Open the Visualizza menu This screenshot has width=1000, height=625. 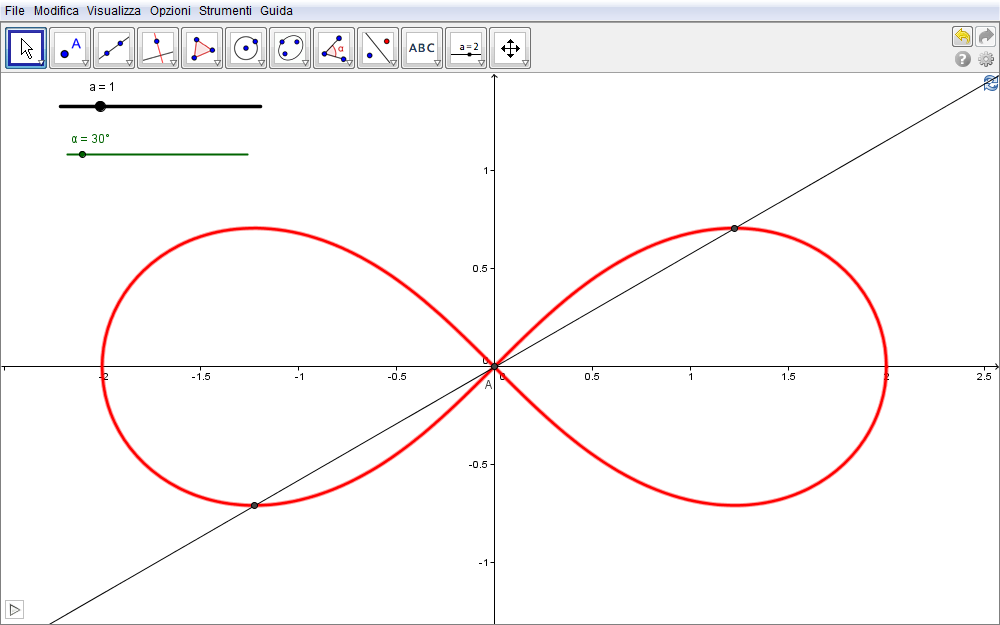(x=113, y=10)
